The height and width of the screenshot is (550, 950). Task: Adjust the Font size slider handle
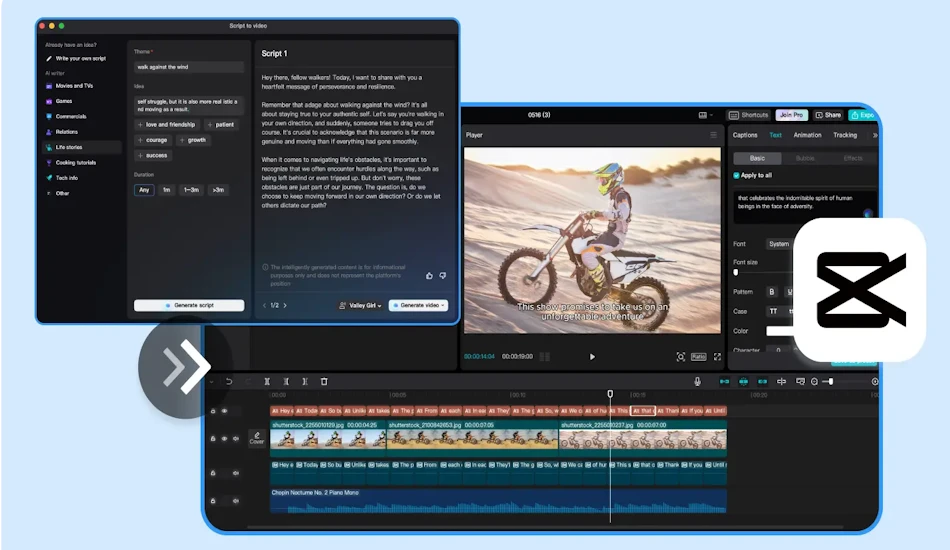[x=736, y=273]
